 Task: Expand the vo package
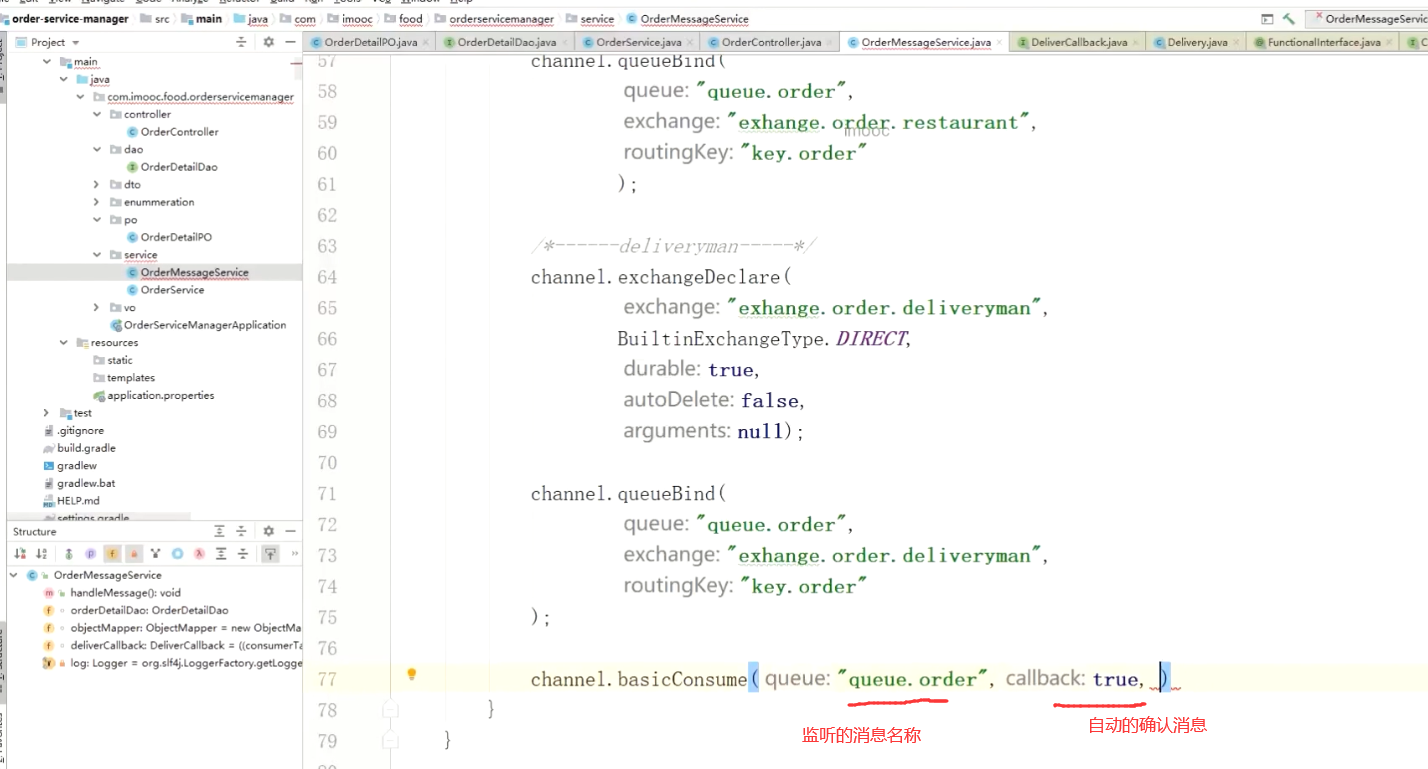(x=97, y=308)
